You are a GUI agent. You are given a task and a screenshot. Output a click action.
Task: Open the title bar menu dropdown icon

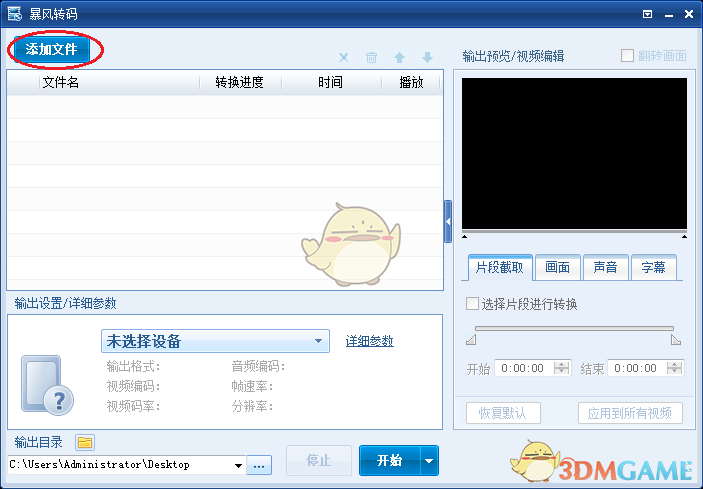pyautogui.click(x=647, y=14)
